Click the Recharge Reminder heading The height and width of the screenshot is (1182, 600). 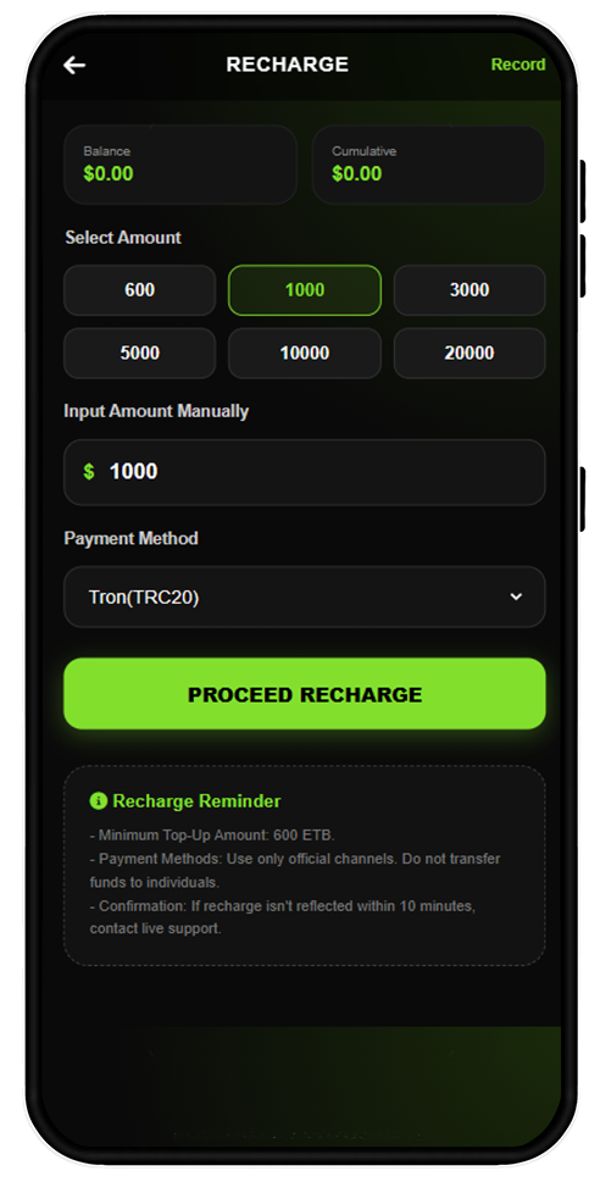click(196, 801)
